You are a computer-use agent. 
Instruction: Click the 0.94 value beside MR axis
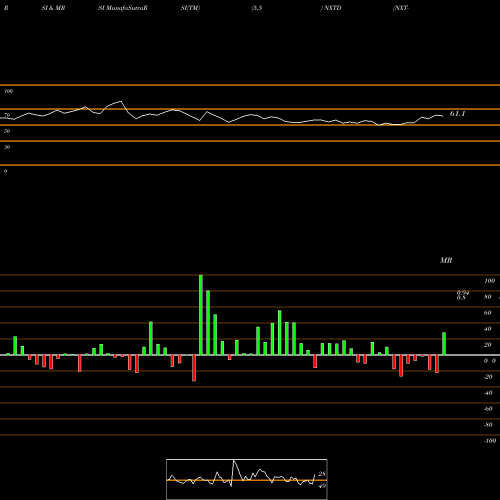tap(463, 293)
